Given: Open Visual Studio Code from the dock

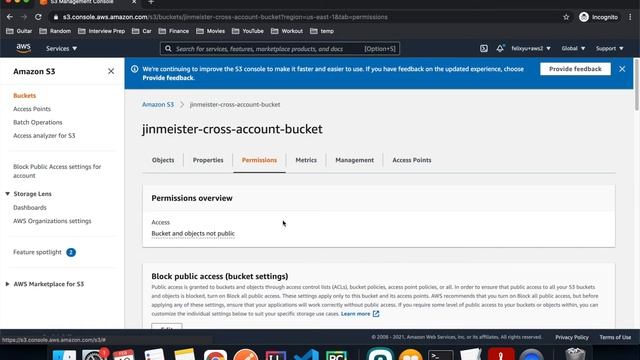Looking at the screenshot, I should point(307,355).
